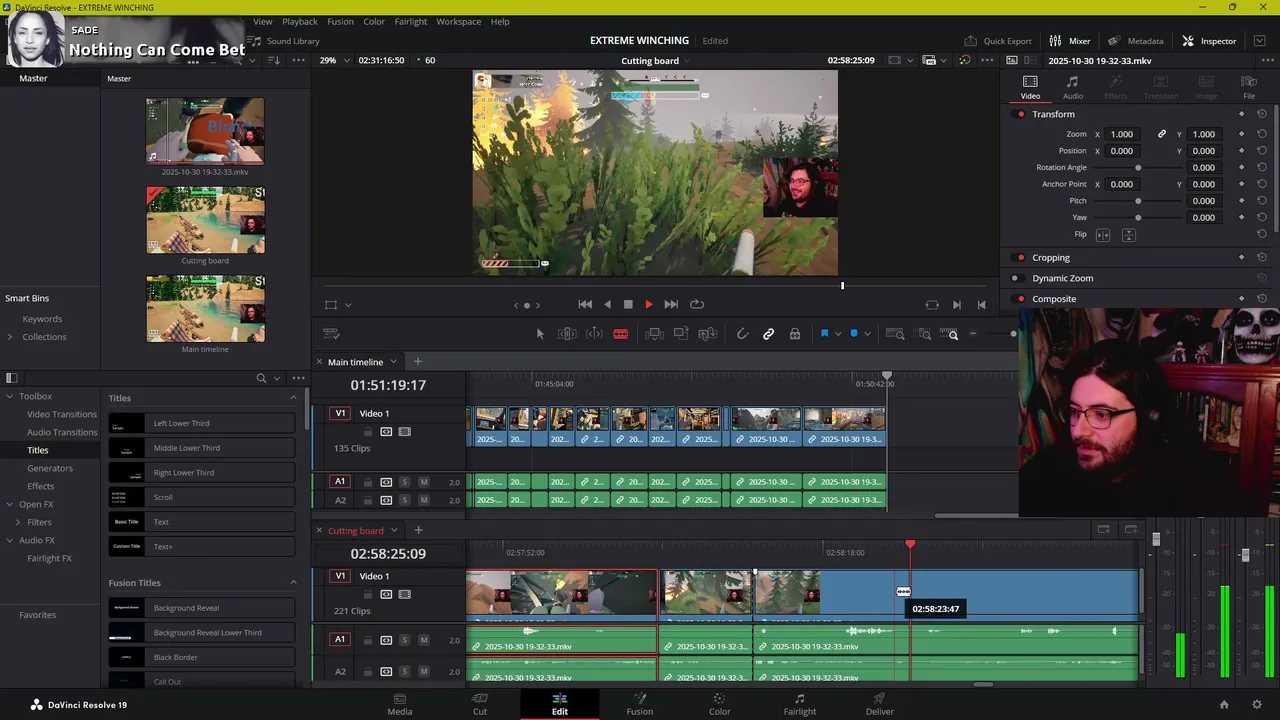Click Flip Horizontal icon in Inspector
This screenshot has width=1280, height=720.
coord(1103,235)
